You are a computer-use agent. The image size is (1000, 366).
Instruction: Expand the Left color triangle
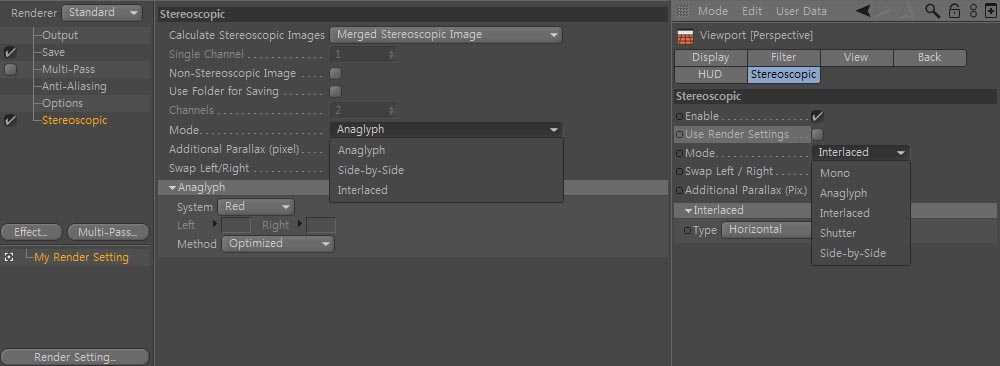(215, 225)
